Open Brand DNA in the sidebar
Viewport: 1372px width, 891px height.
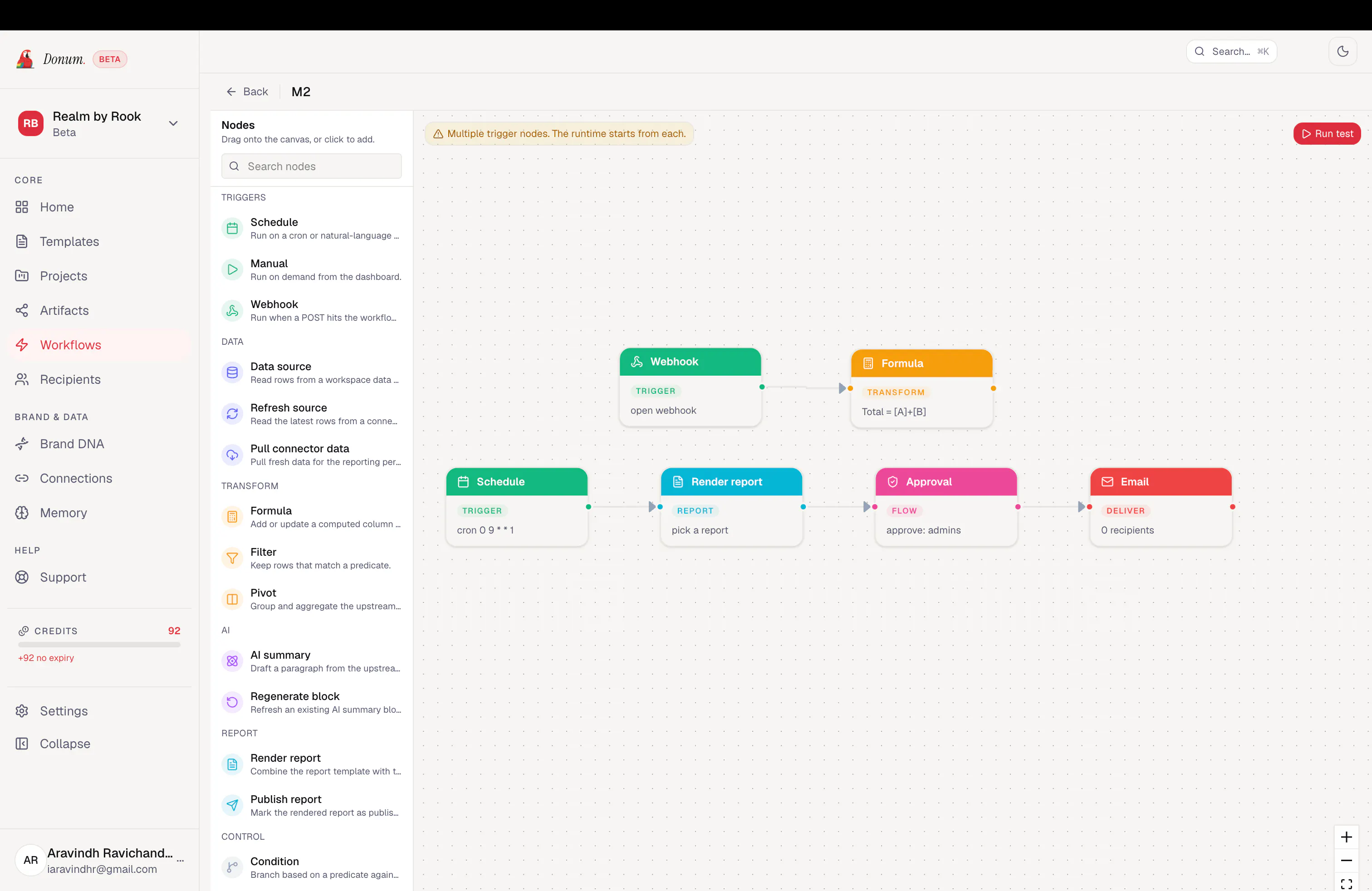[99, 444]
